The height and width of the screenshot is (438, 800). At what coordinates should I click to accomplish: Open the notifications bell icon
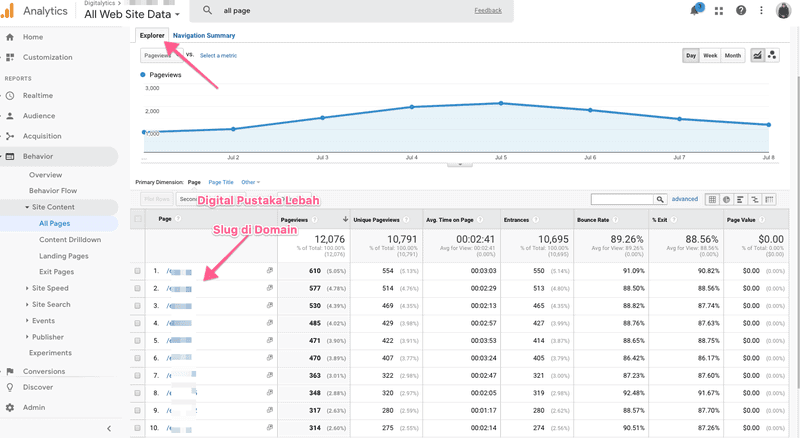[x=695, y=10]
